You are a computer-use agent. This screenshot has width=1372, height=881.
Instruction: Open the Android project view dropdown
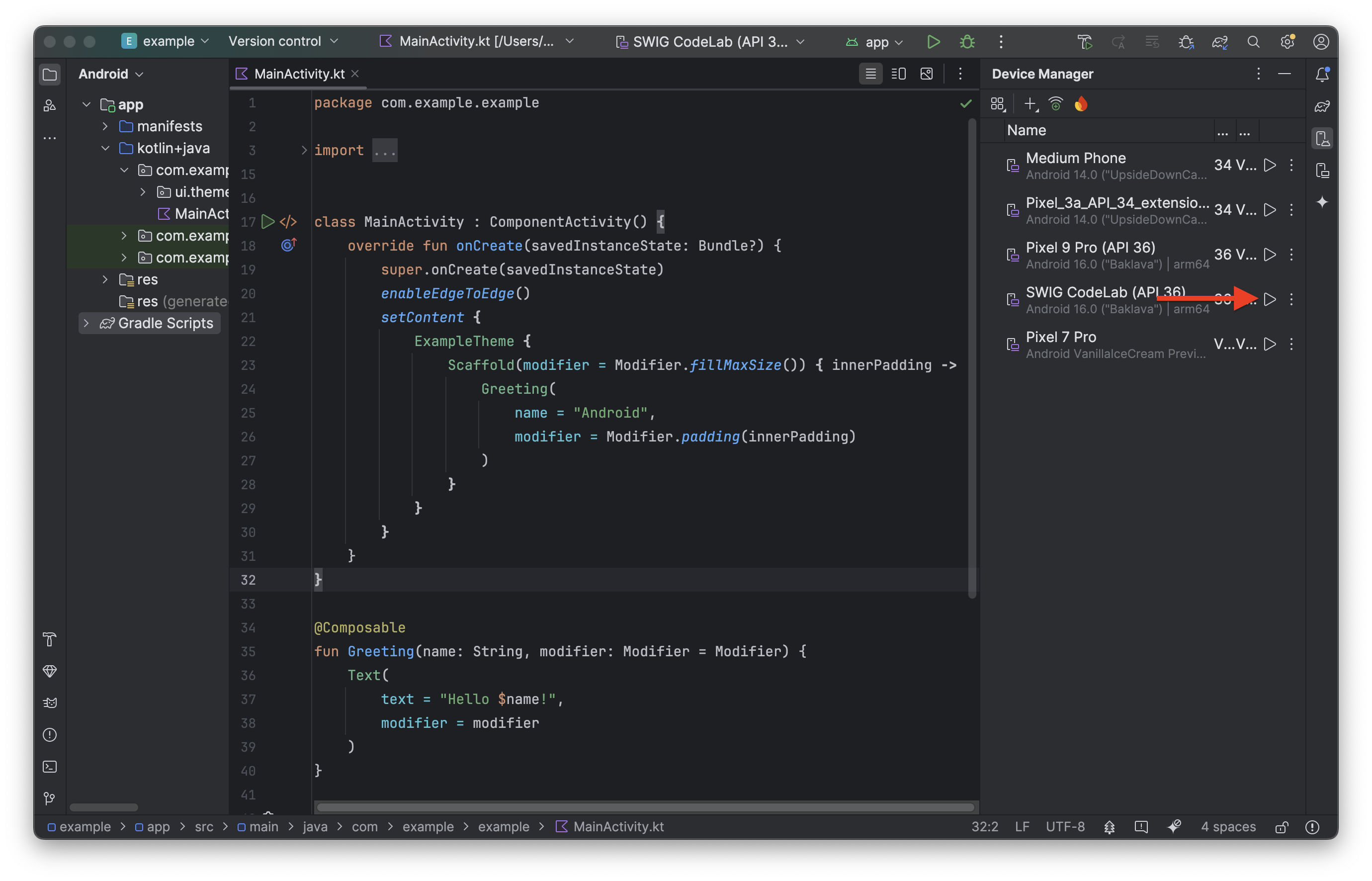[111, 74]
